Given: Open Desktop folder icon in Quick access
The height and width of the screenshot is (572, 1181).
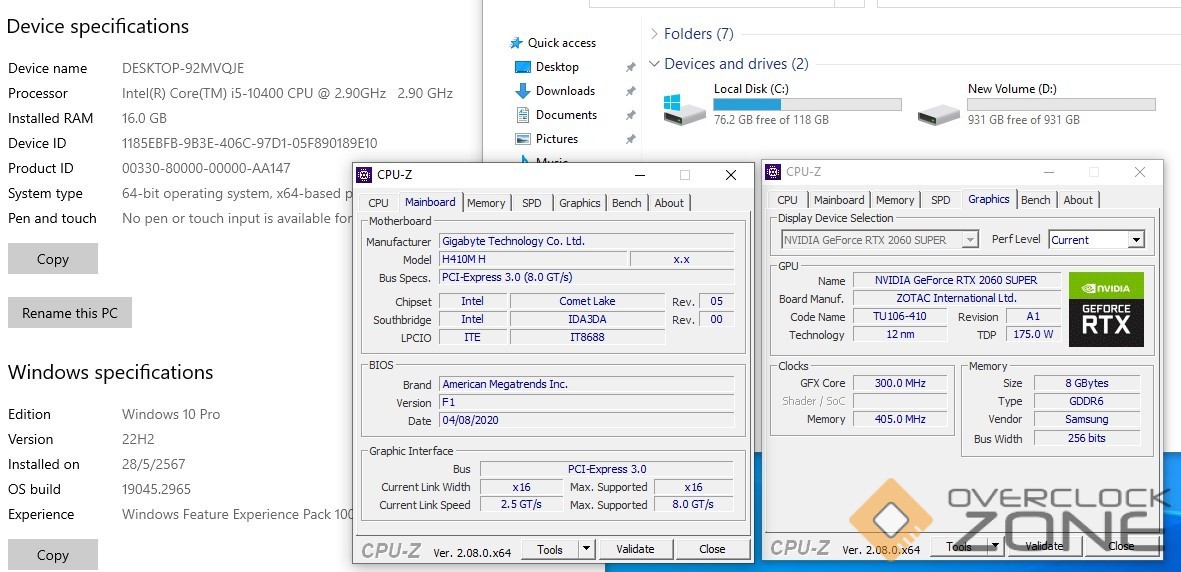Looking at the screenshot, I should coord(523,67).
